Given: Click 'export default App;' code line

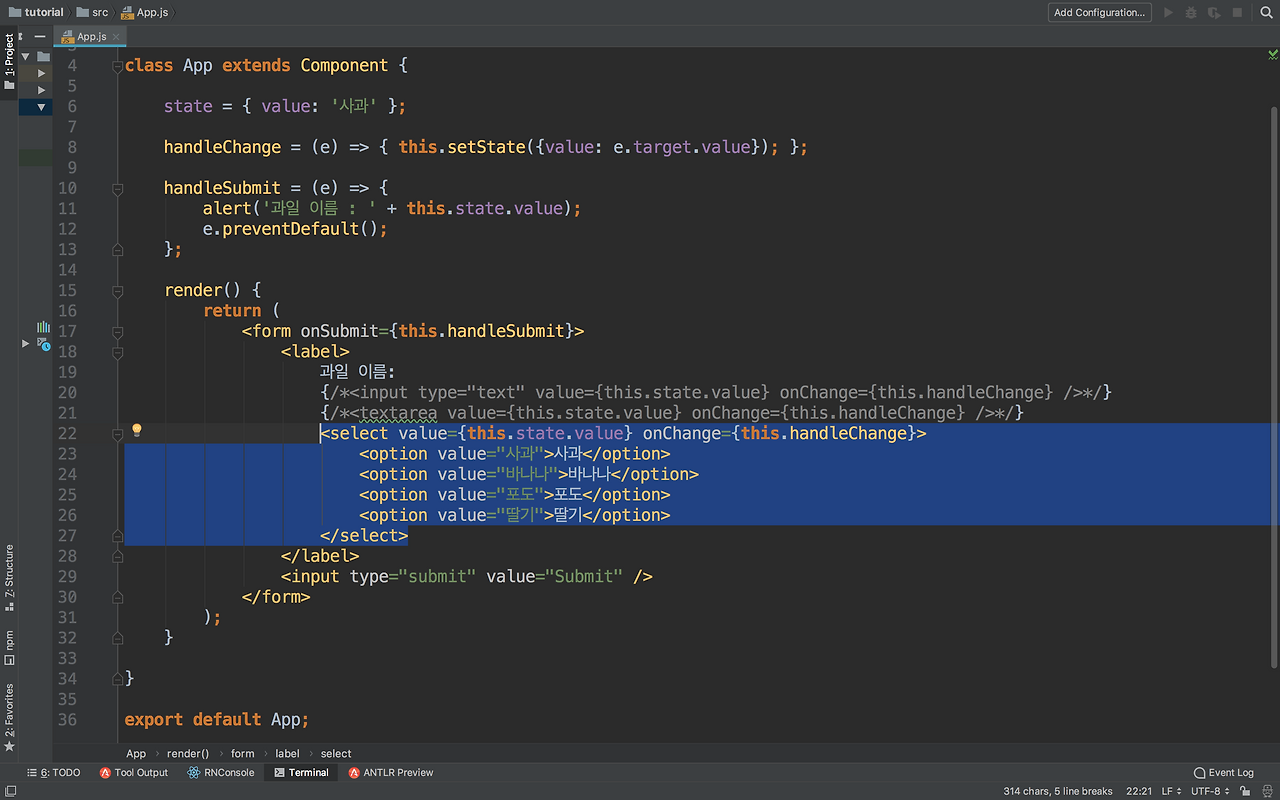Looking at the screenshot, I should tap(217, 720).
